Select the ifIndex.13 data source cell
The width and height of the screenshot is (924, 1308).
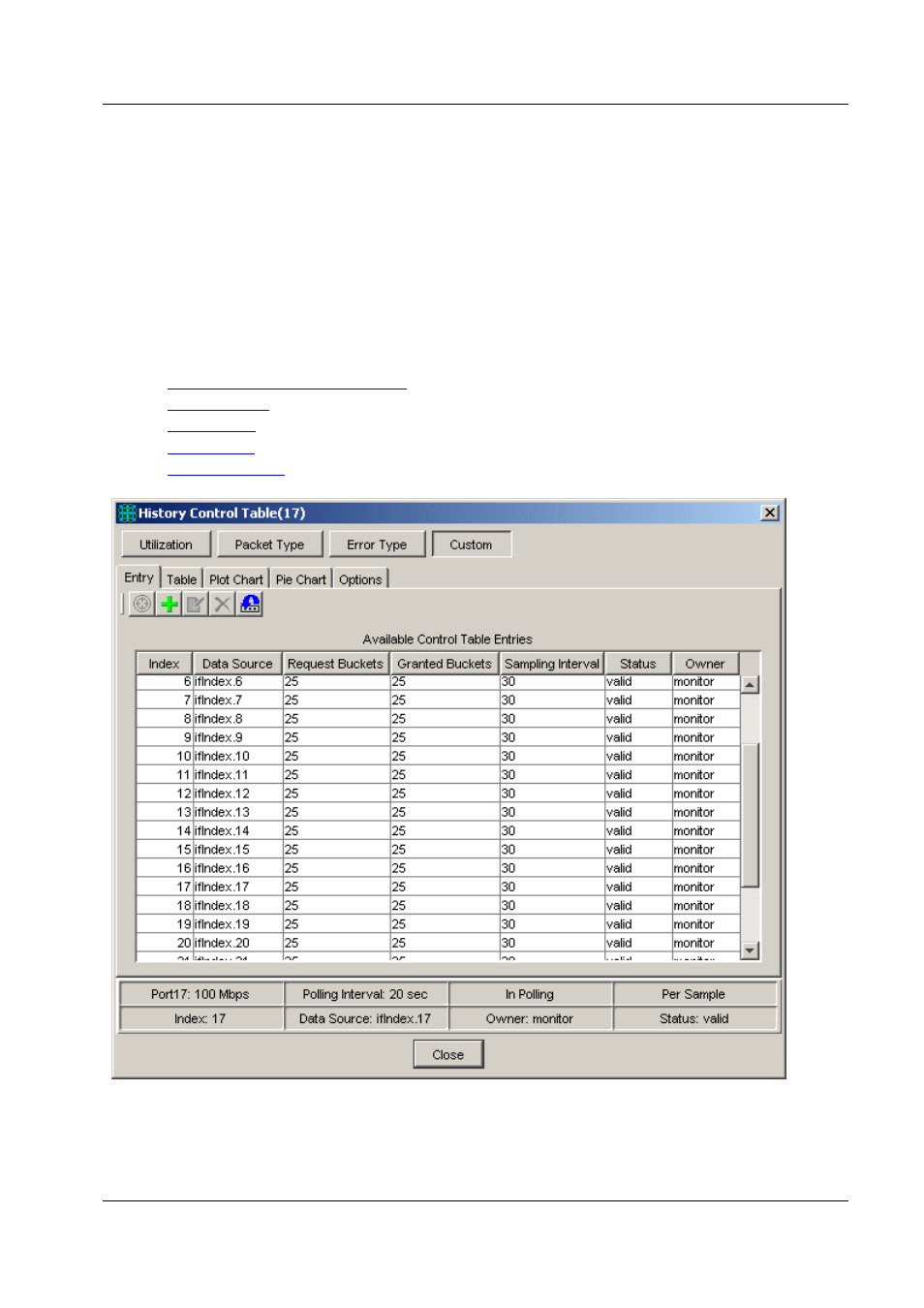pyautogui.click(x=237, y=812)
